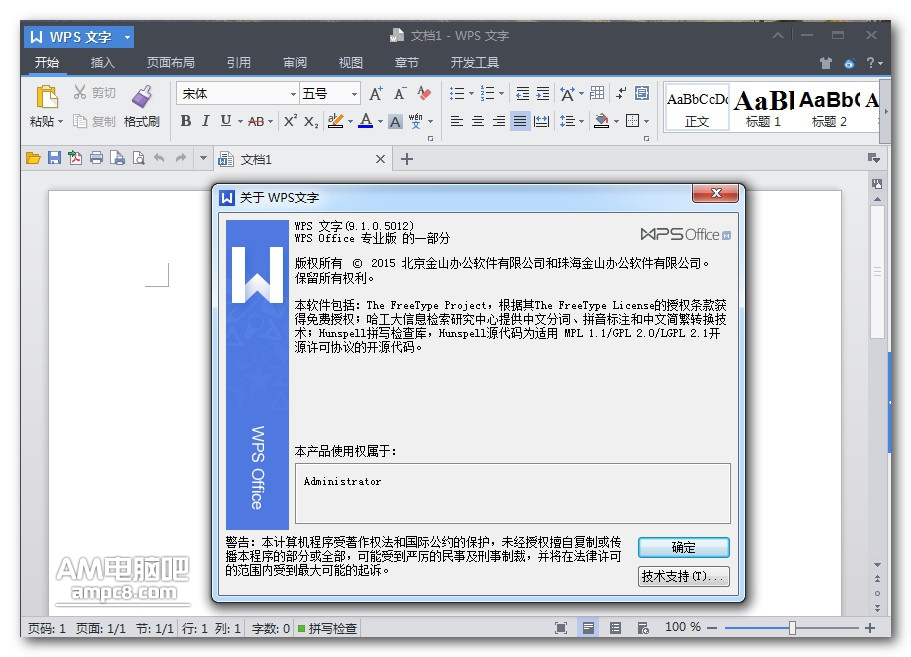Image resolution: width=911 pixels, height=657 pixels.
Task: Toggle spell check (拼写检查) in status bar
Action: point(328,628)
